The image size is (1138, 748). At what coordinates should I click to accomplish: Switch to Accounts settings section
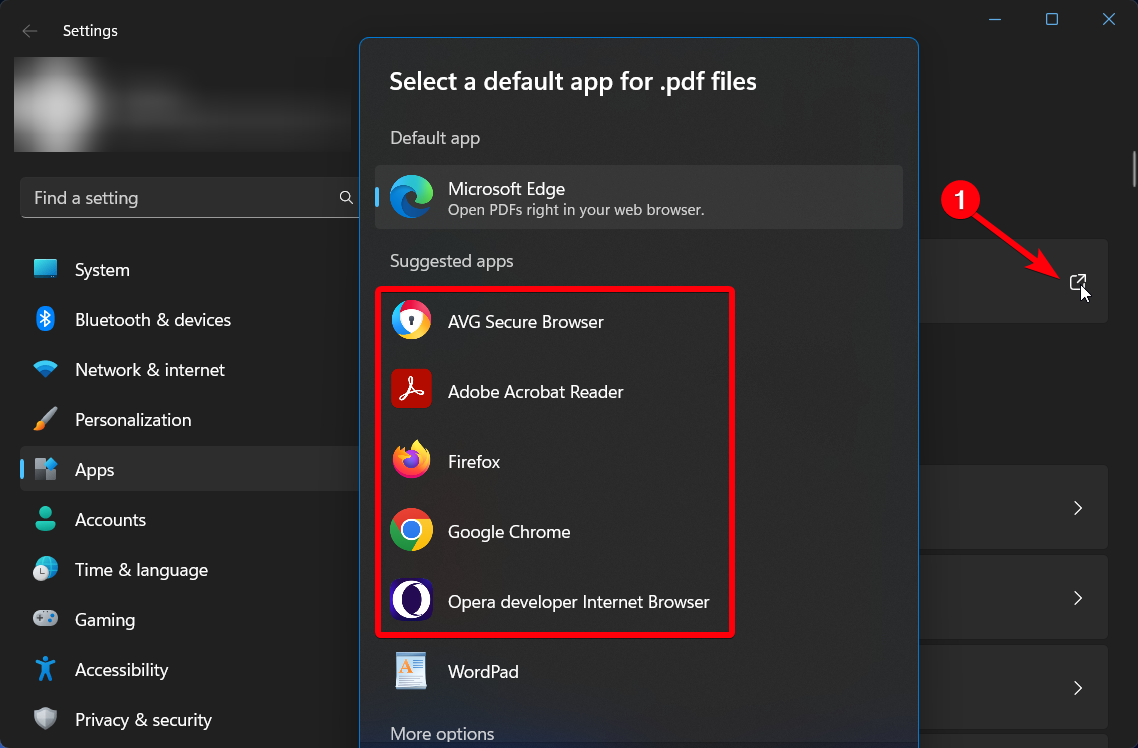point(110,519)
